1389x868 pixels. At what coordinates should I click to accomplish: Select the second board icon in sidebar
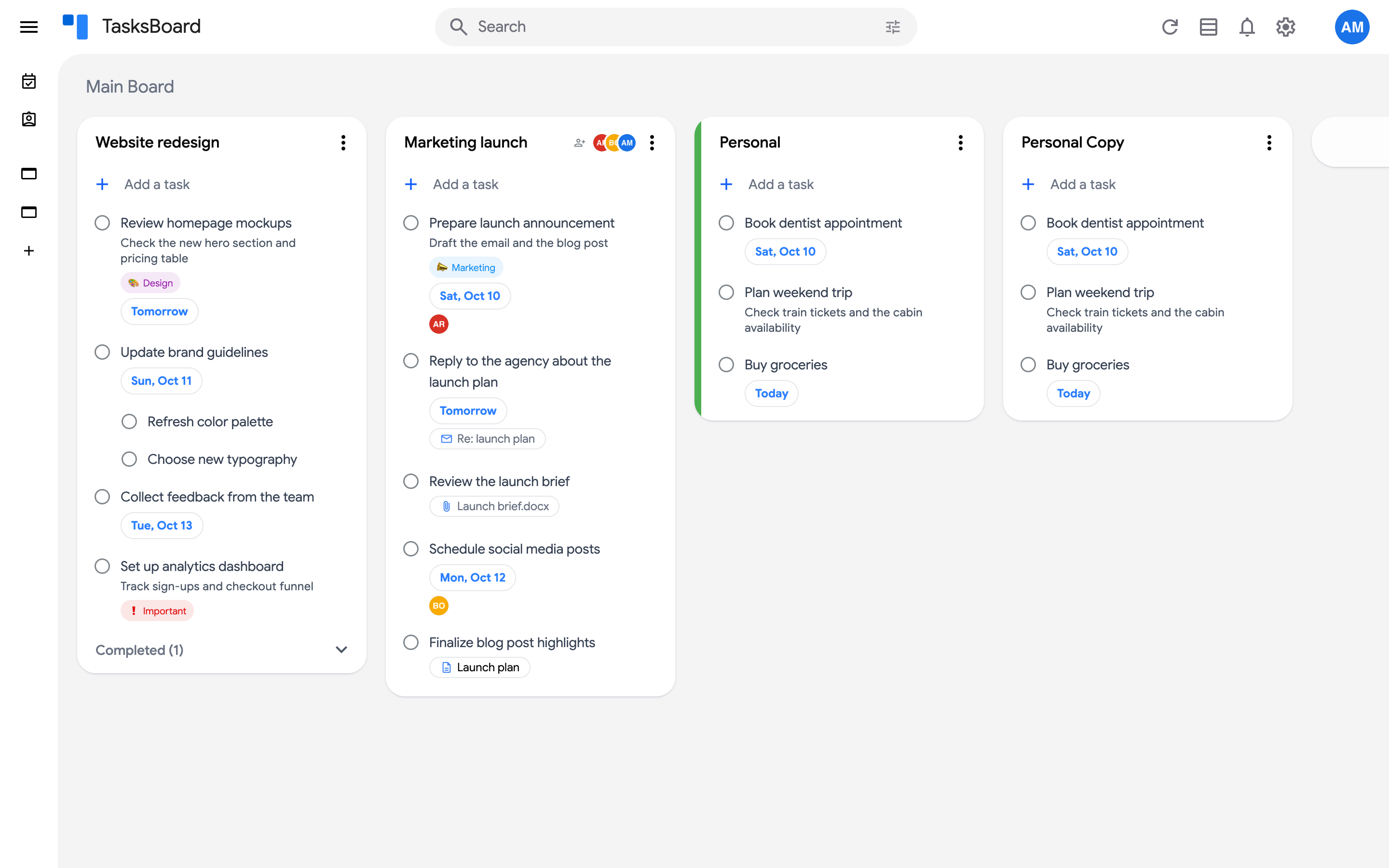[x=29, y=212]
